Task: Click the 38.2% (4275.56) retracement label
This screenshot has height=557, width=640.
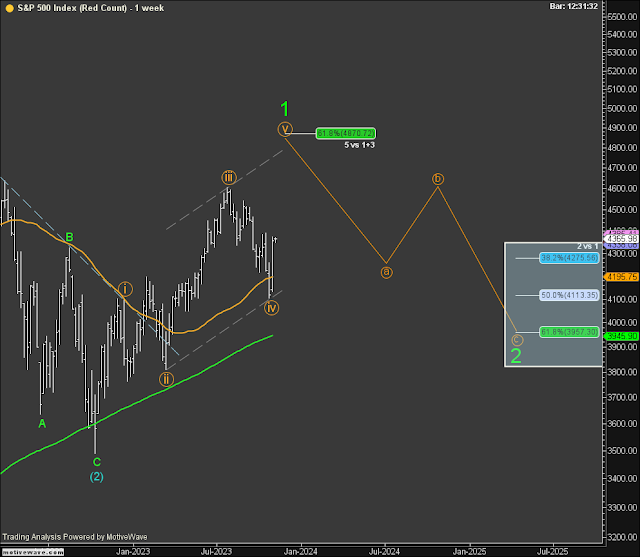Action: [569, 258]
